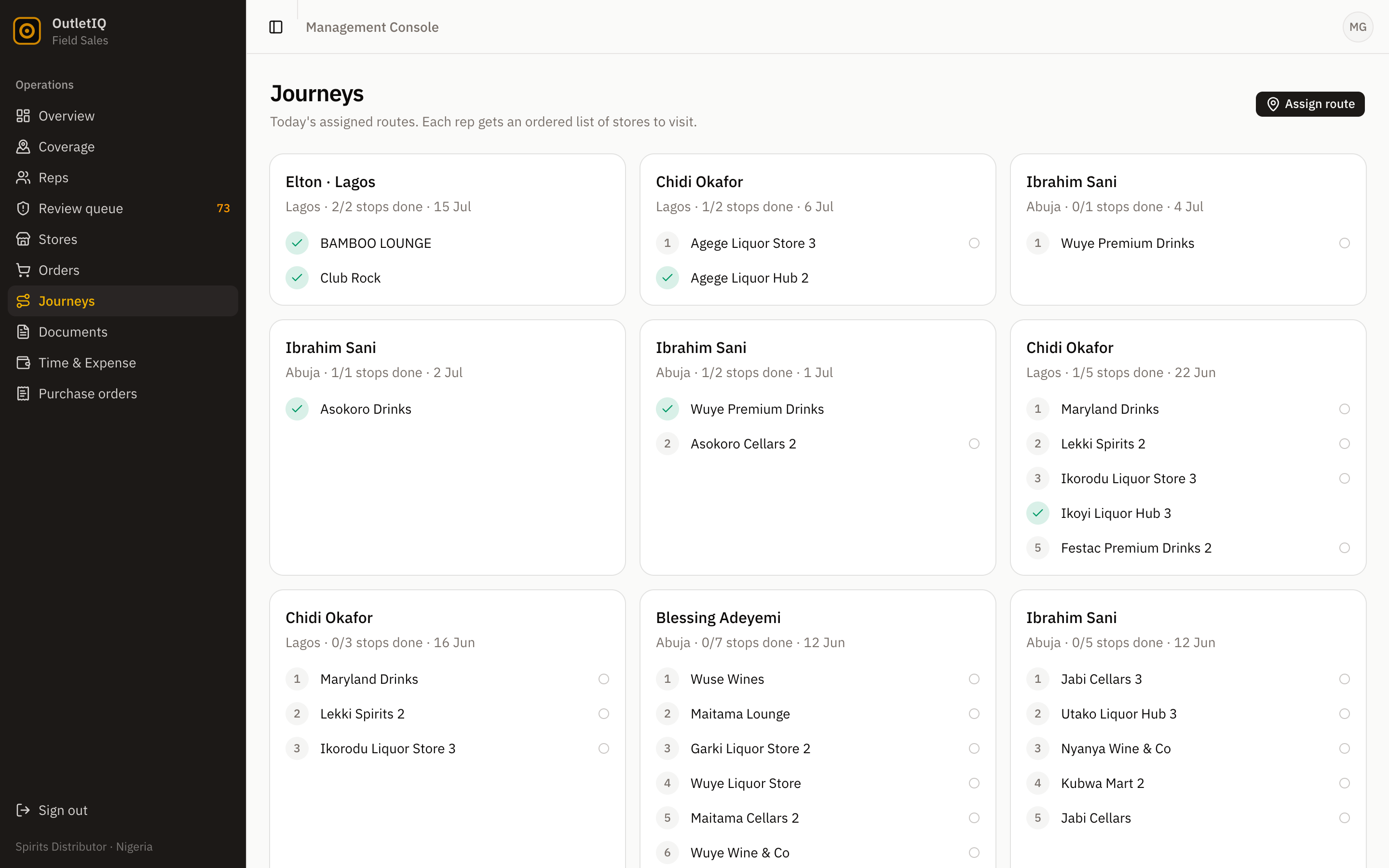Image resolution: width=1389 pixels, height=868 pixels.
Task: Open the Time & Expense link
Action: pos(123,363)
